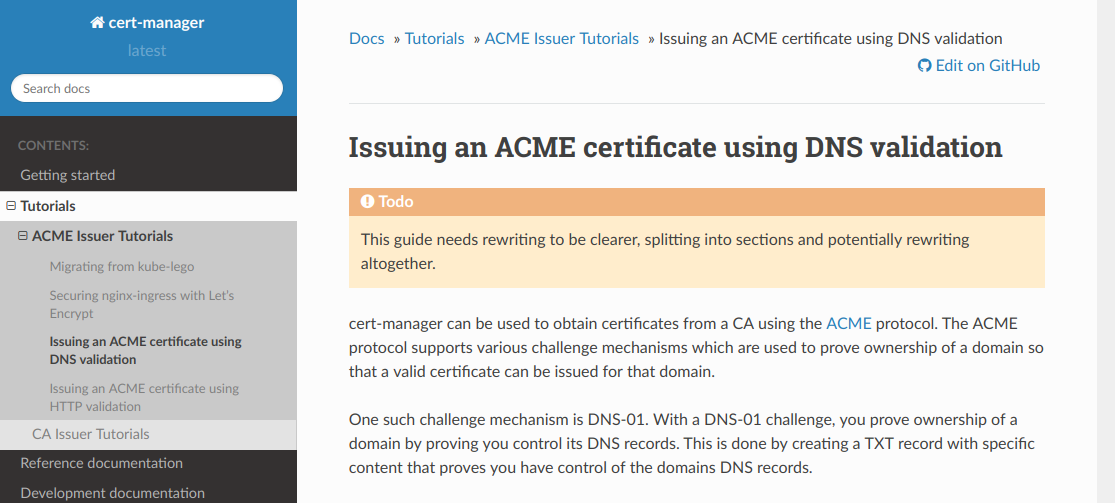The image size is (1115, 503).
Task: Click the Todo exclamation icon
Action: click(367, 201)
